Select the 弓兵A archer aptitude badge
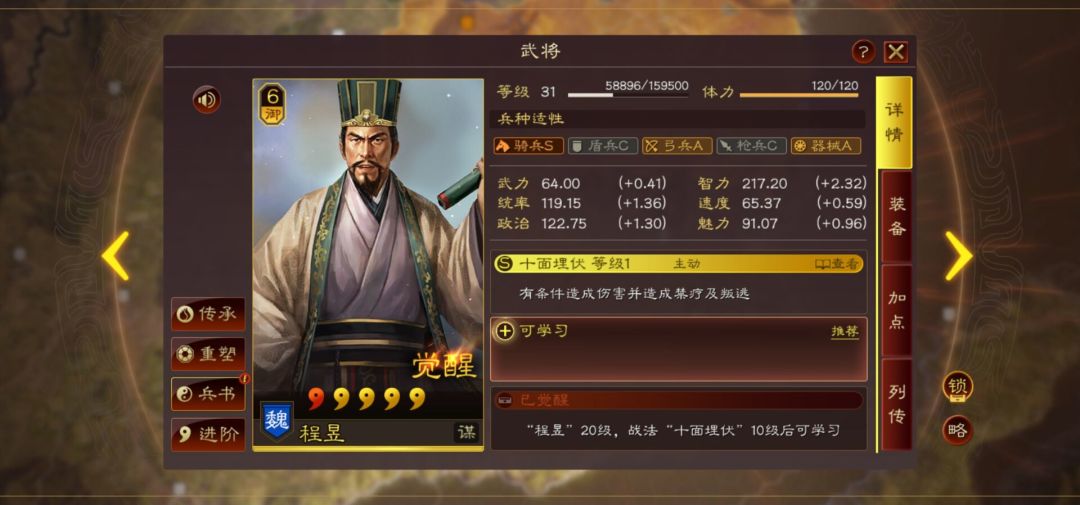 pyautogui.click(x=677, y=146)
